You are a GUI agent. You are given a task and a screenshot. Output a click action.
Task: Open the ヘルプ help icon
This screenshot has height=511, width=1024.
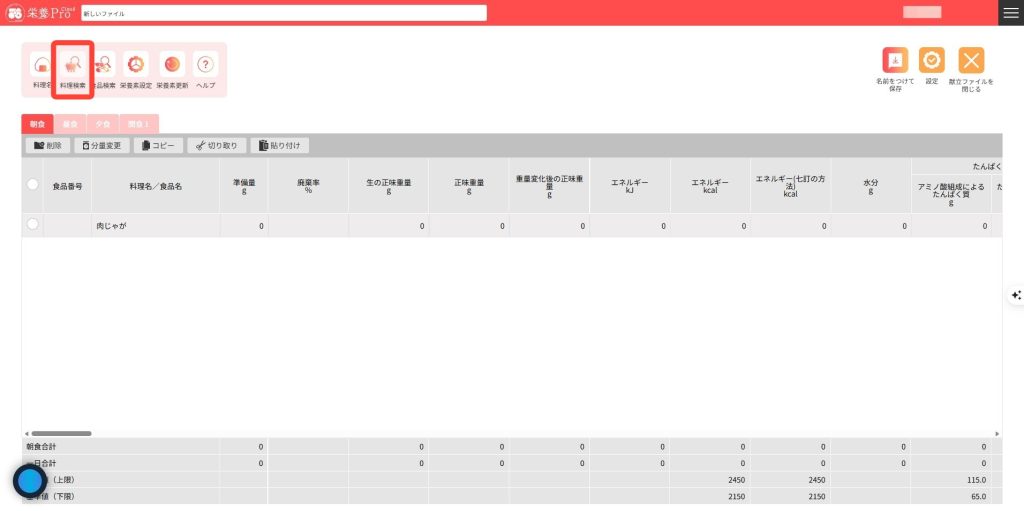(x=205, y=67)
